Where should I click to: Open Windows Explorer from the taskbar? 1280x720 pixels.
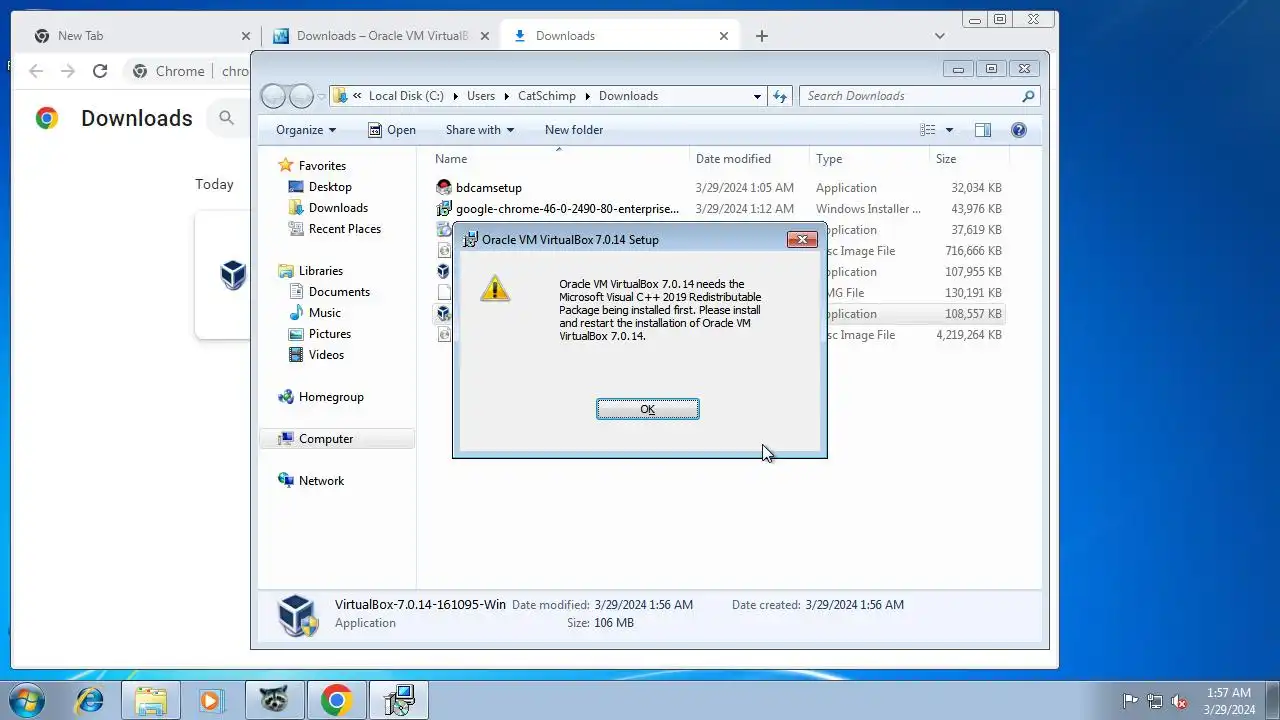click(x=150, y=701)
